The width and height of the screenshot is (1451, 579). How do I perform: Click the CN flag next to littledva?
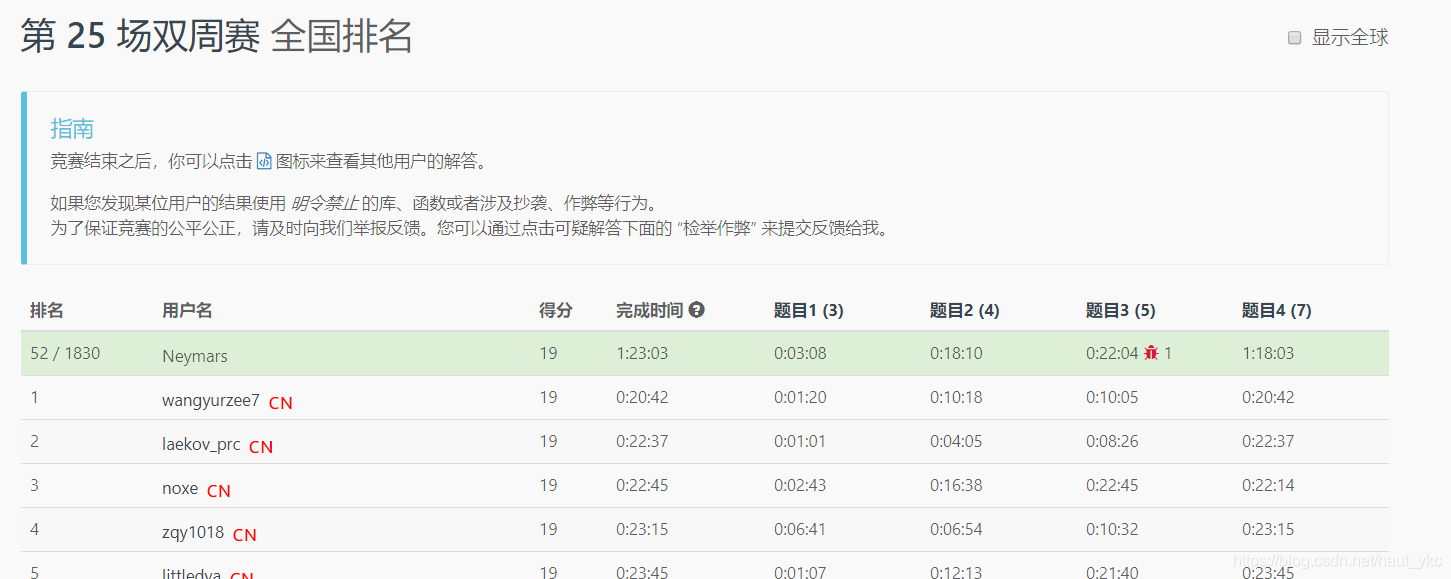tap(241, 576)
